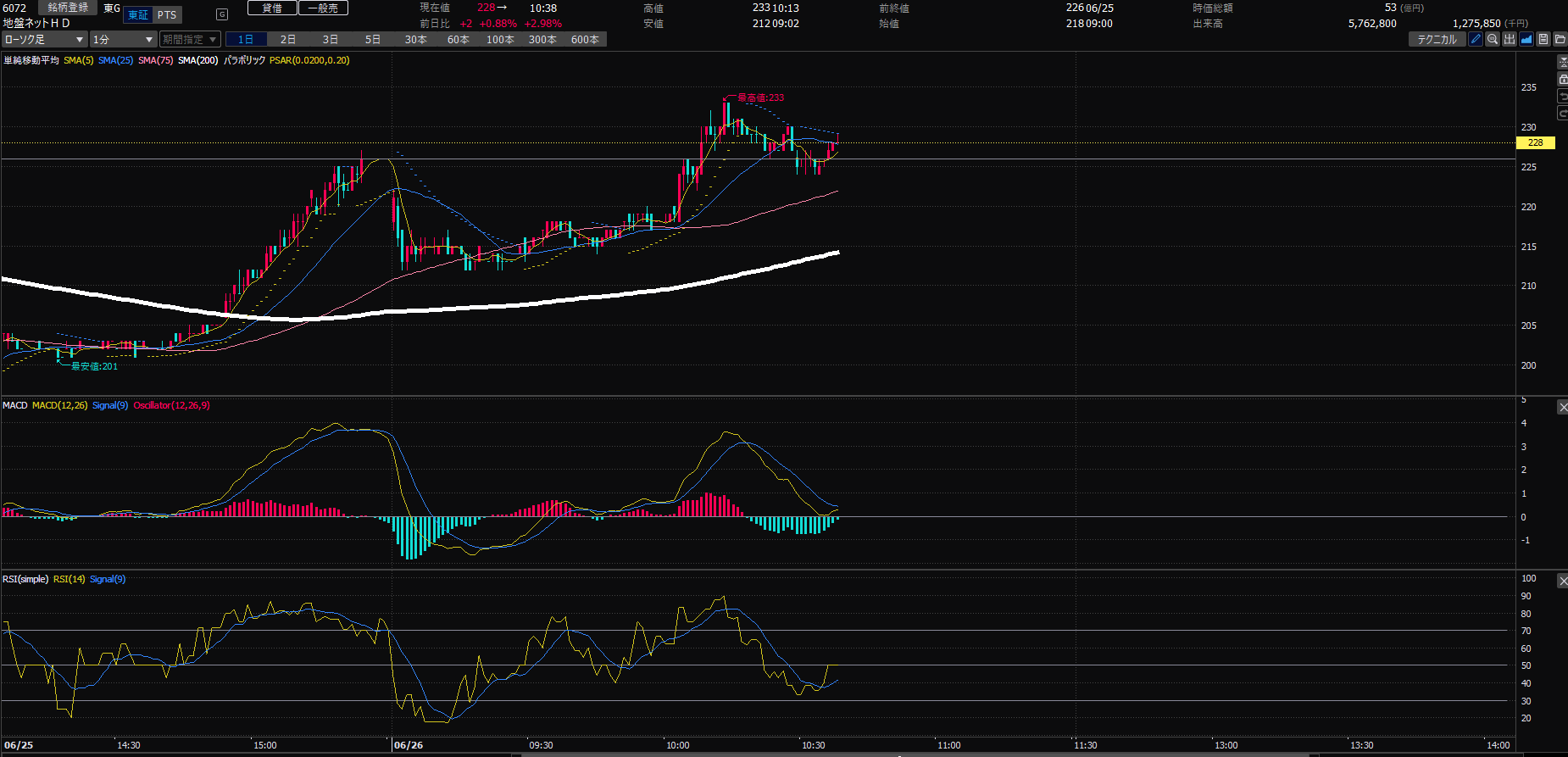The image size is (1568, 757).
Task: Click the +0.88% change value
Action: [498, 24]
